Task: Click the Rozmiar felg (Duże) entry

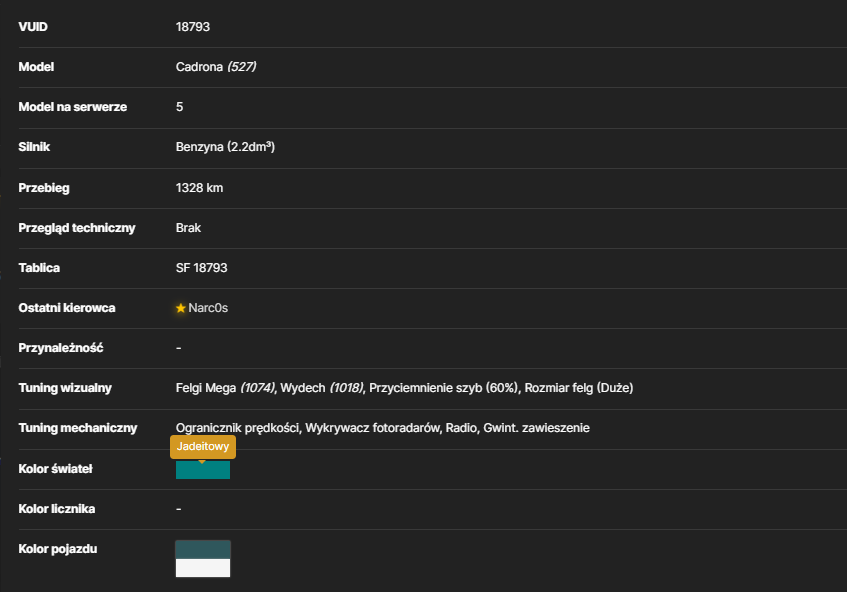Action: point(579,388)
